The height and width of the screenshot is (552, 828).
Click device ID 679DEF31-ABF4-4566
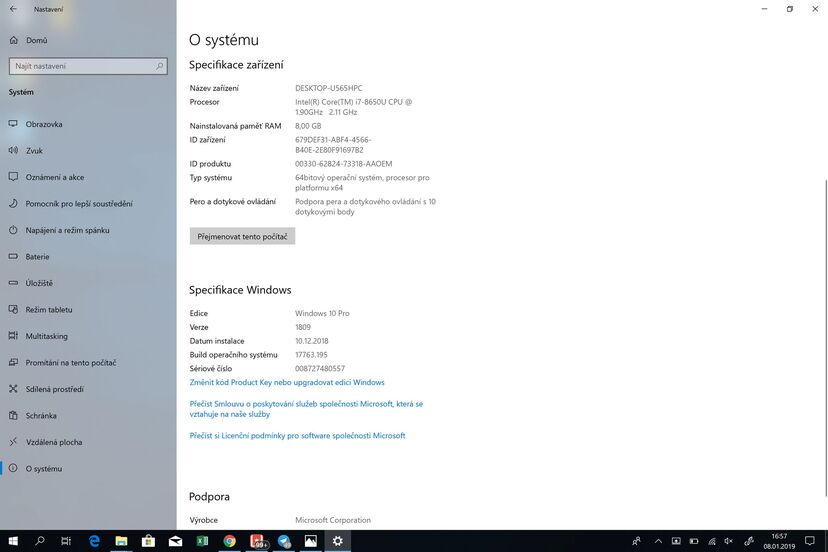(x=333, y=145)
